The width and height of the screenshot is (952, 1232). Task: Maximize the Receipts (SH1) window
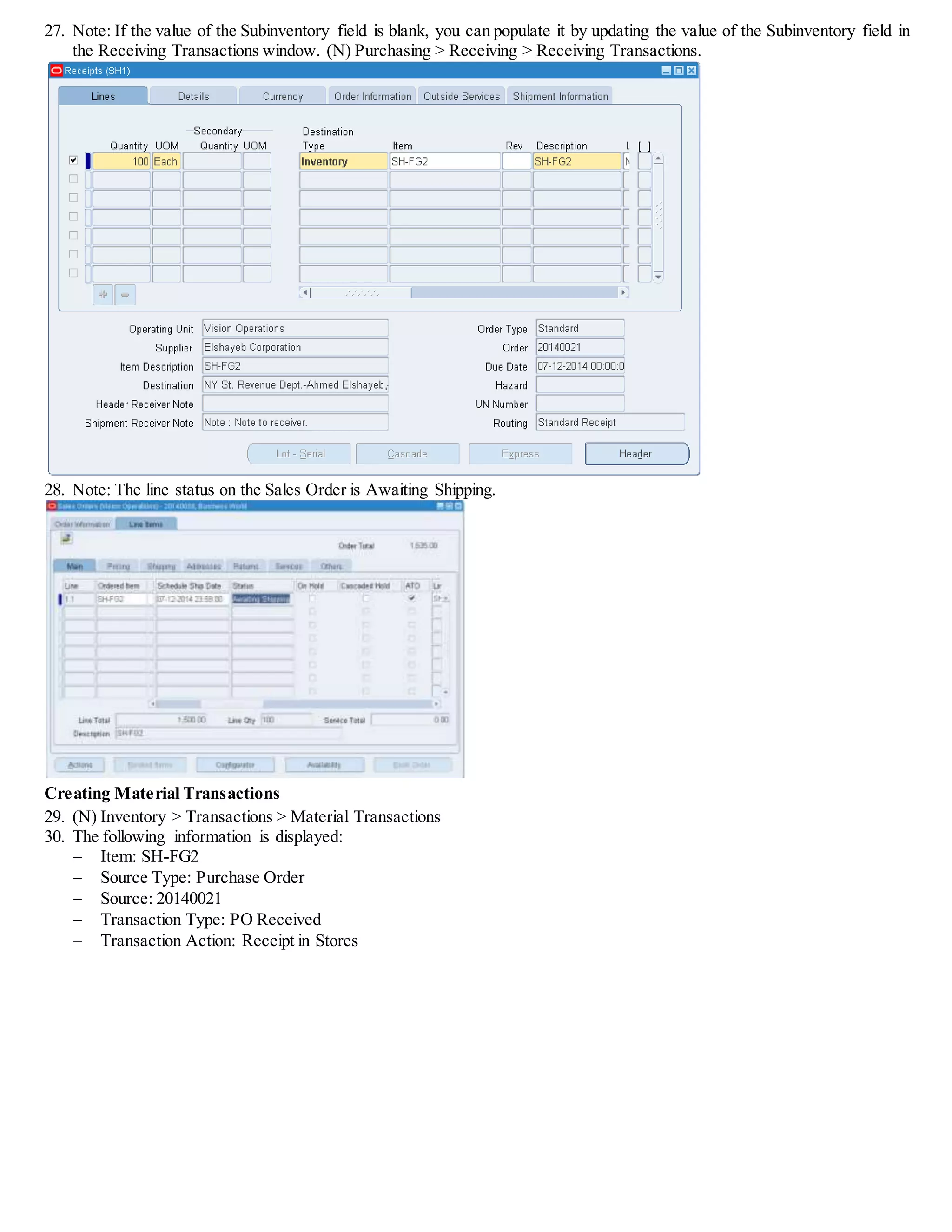coord(679,71)
